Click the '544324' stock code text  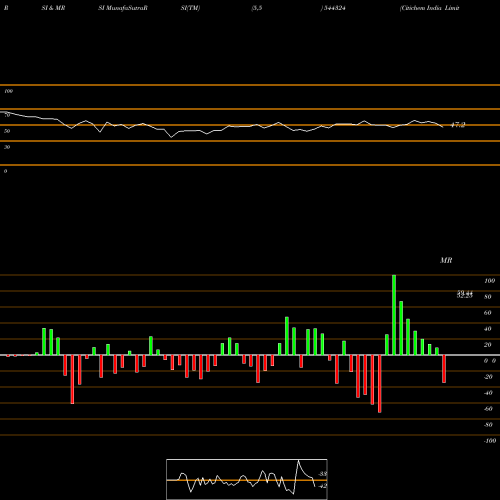click(334, 8)
